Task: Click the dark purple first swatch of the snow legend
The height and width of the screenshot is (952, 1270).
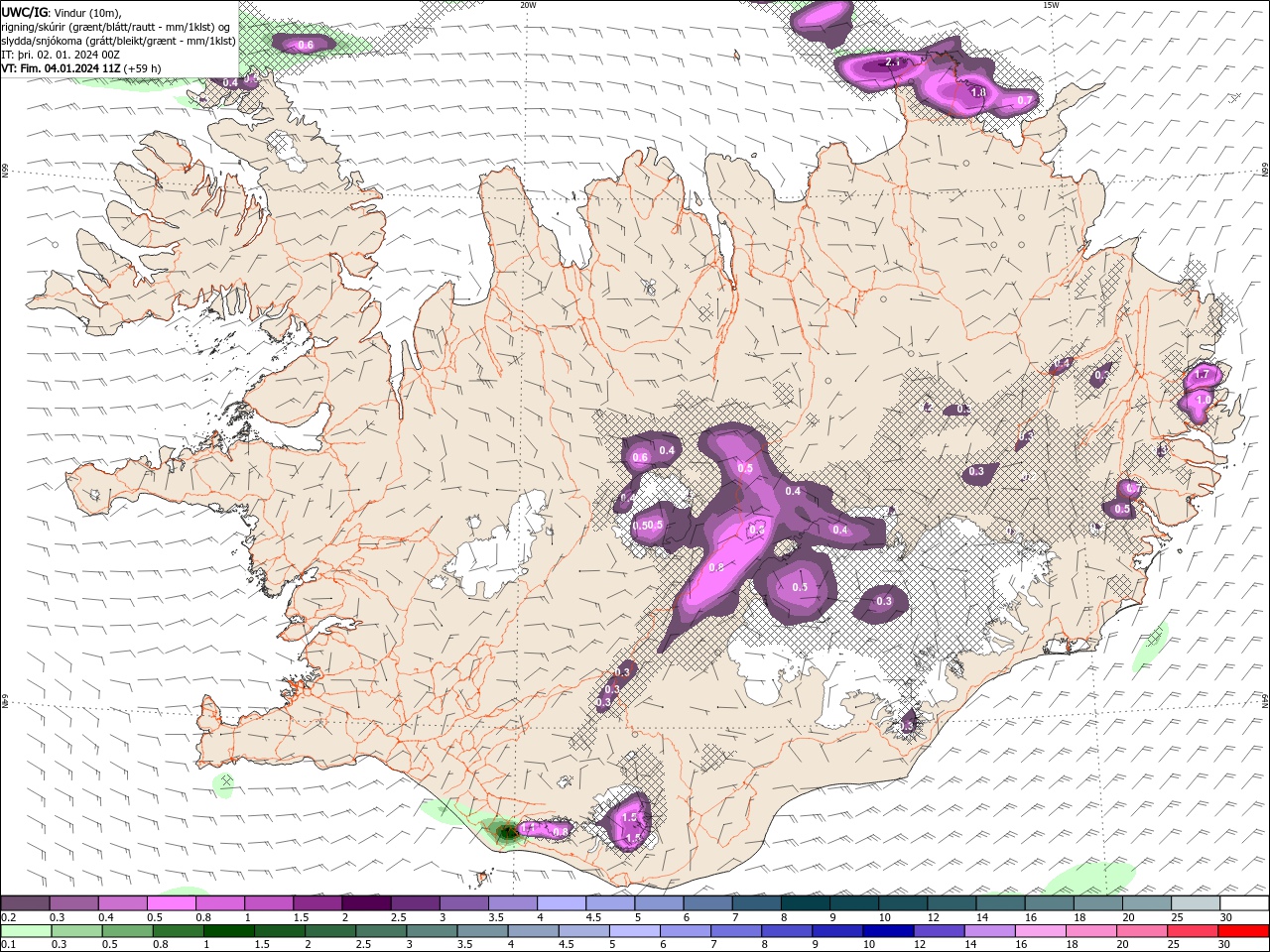Action: point(25,903)
